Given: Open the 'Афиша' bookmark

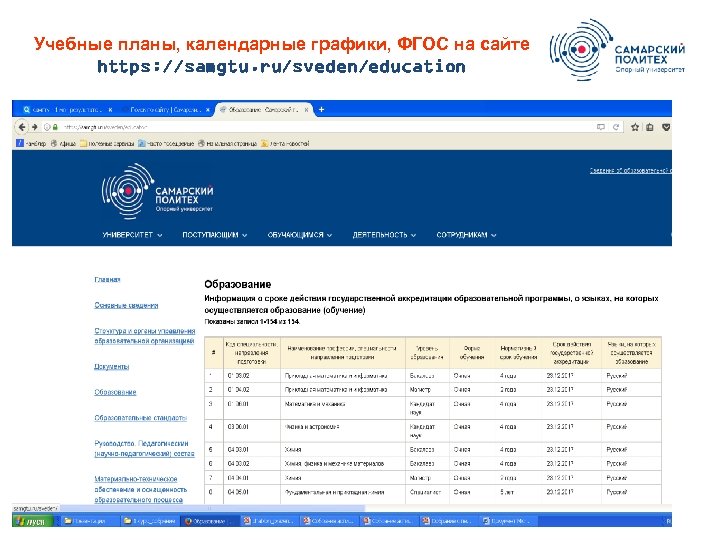Looking at the screenshot, I should (x=63, y=143).
